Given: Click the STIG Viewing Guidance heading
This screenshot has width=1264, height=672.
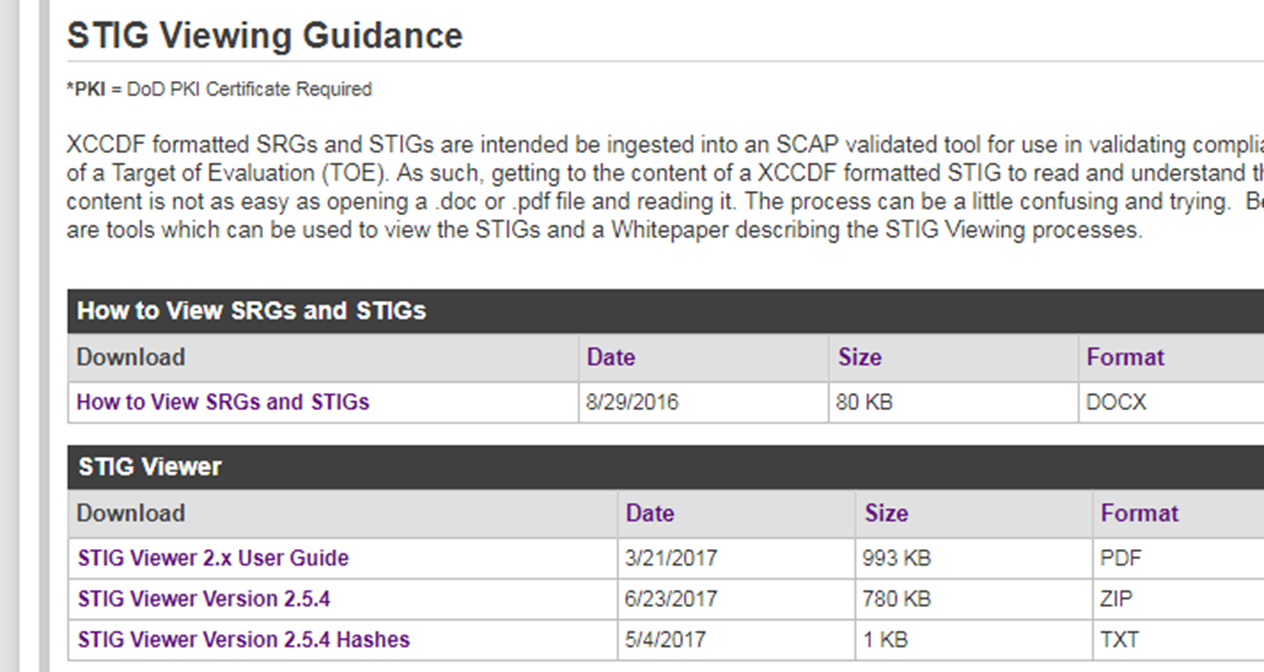Looking at the screenshot, I should pos(265,36).
